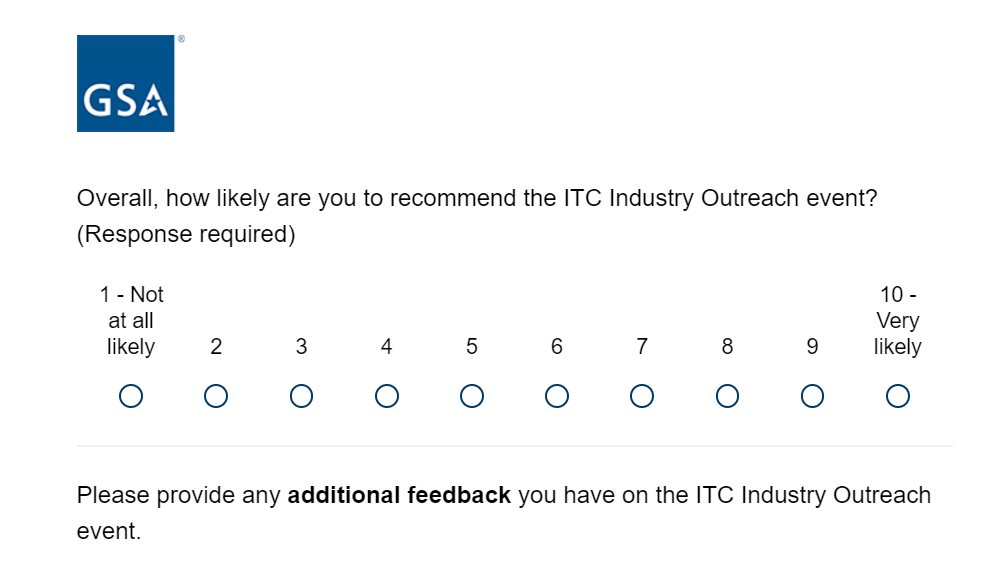
Task: Select rating 6 radio button
Action: click(x=557, y=396)
